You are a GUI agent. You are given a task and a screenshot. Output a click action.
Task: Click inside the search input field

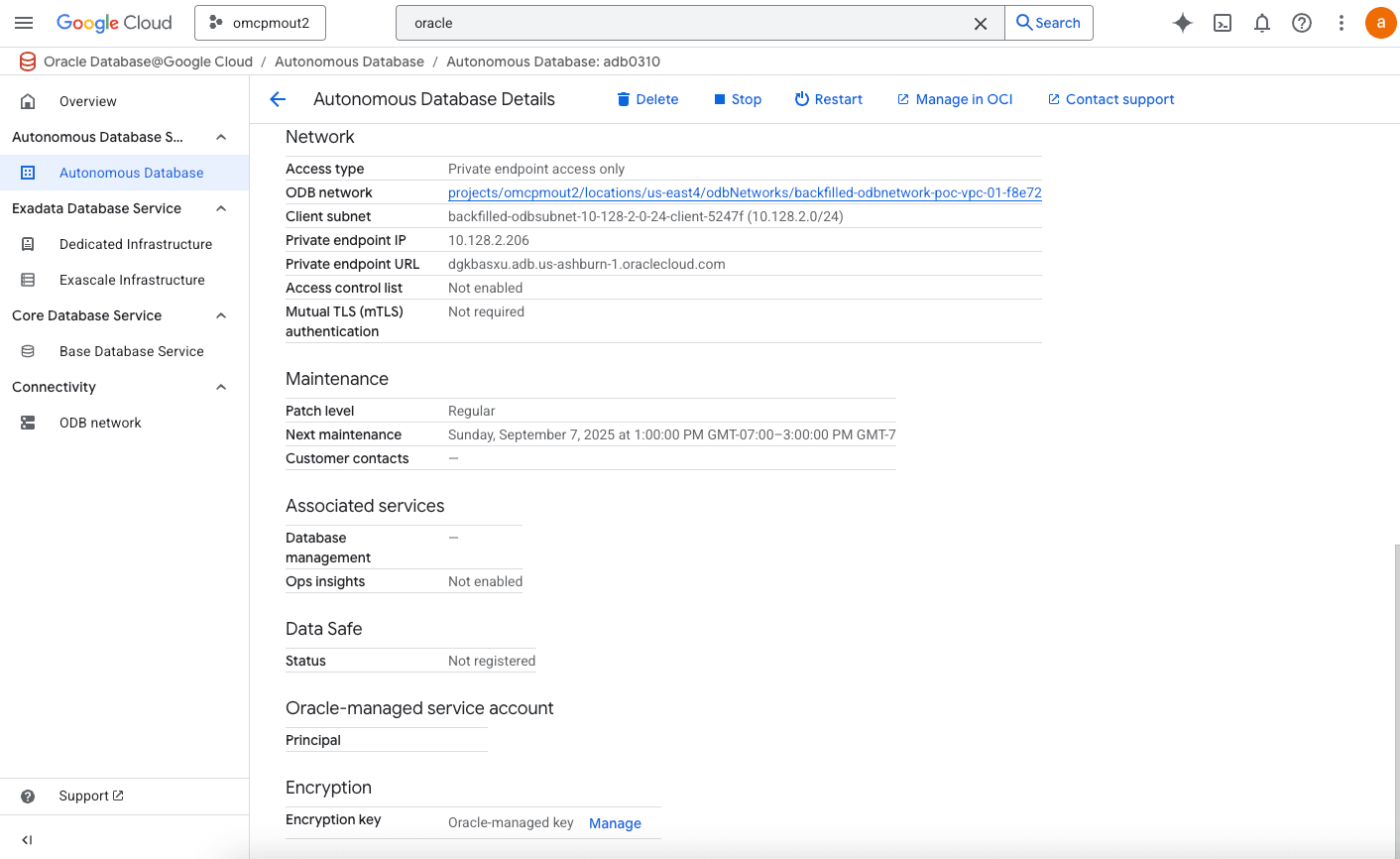coord(694,23)
